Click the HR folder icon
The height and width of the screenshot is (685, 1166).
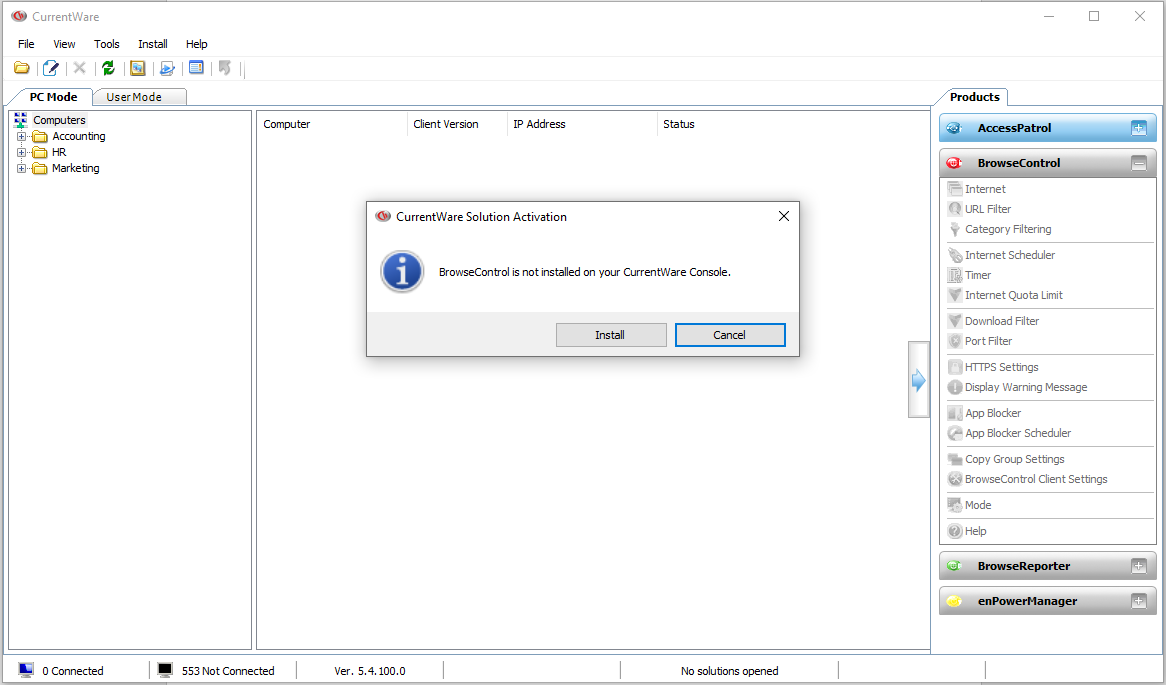coord(40,152)
